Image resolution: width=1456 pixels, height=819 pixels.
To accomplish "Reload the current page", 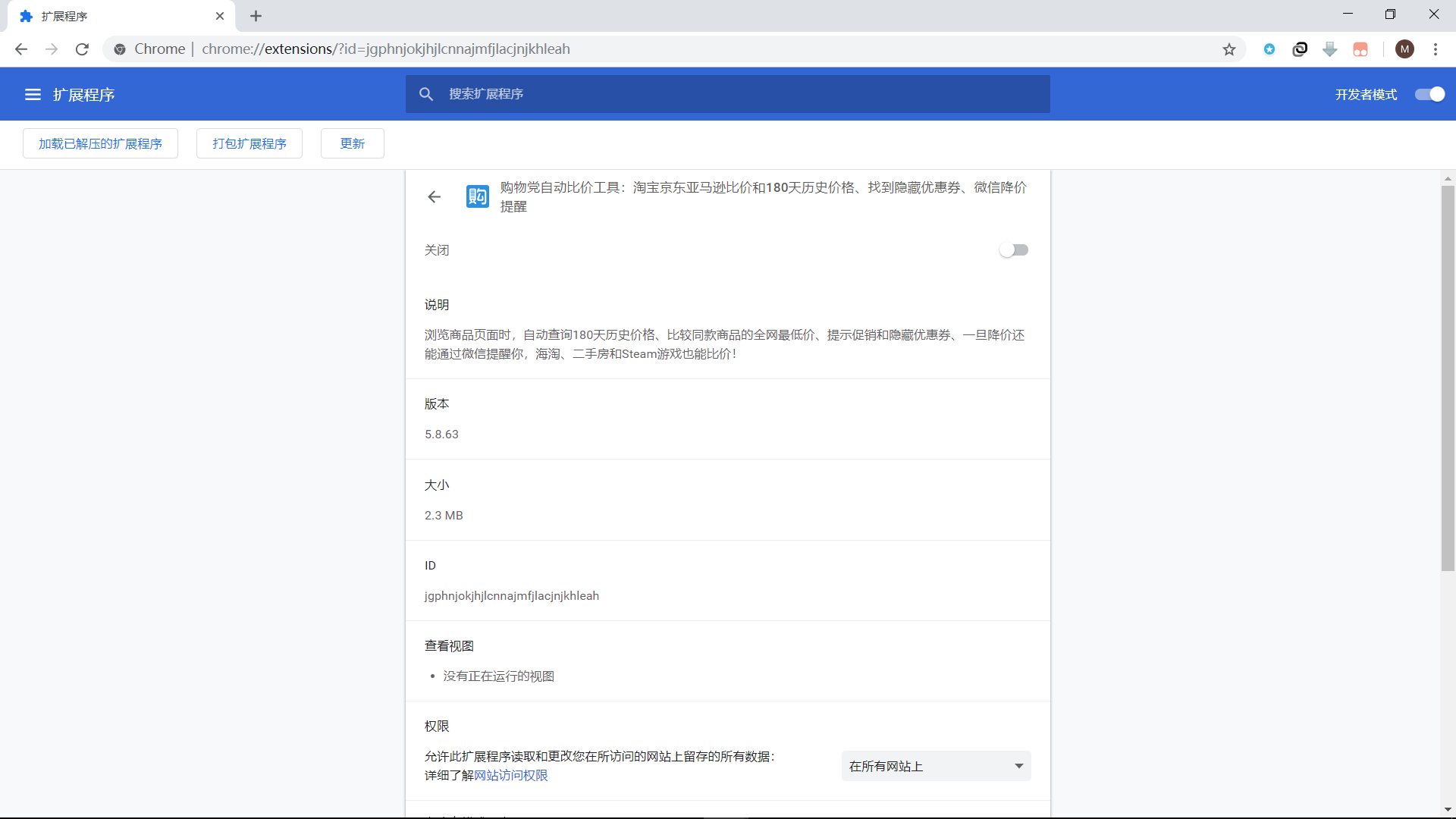I will [x=82, y=49].
